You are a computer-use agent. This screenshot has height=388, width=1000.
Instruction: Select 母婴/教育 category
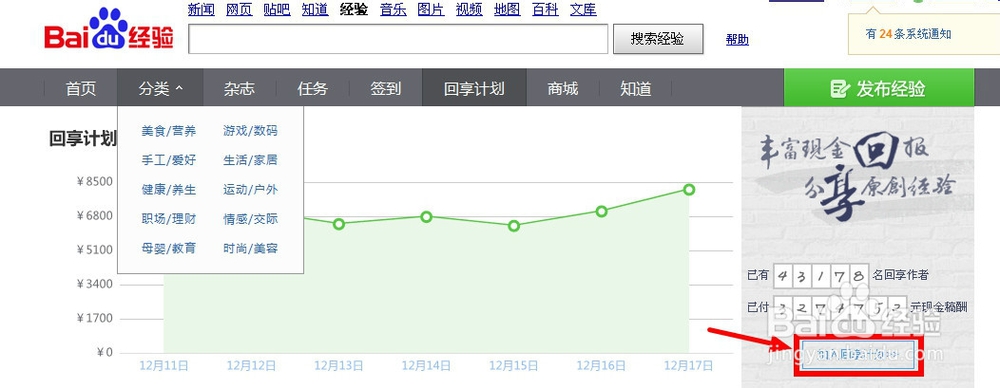169,249
